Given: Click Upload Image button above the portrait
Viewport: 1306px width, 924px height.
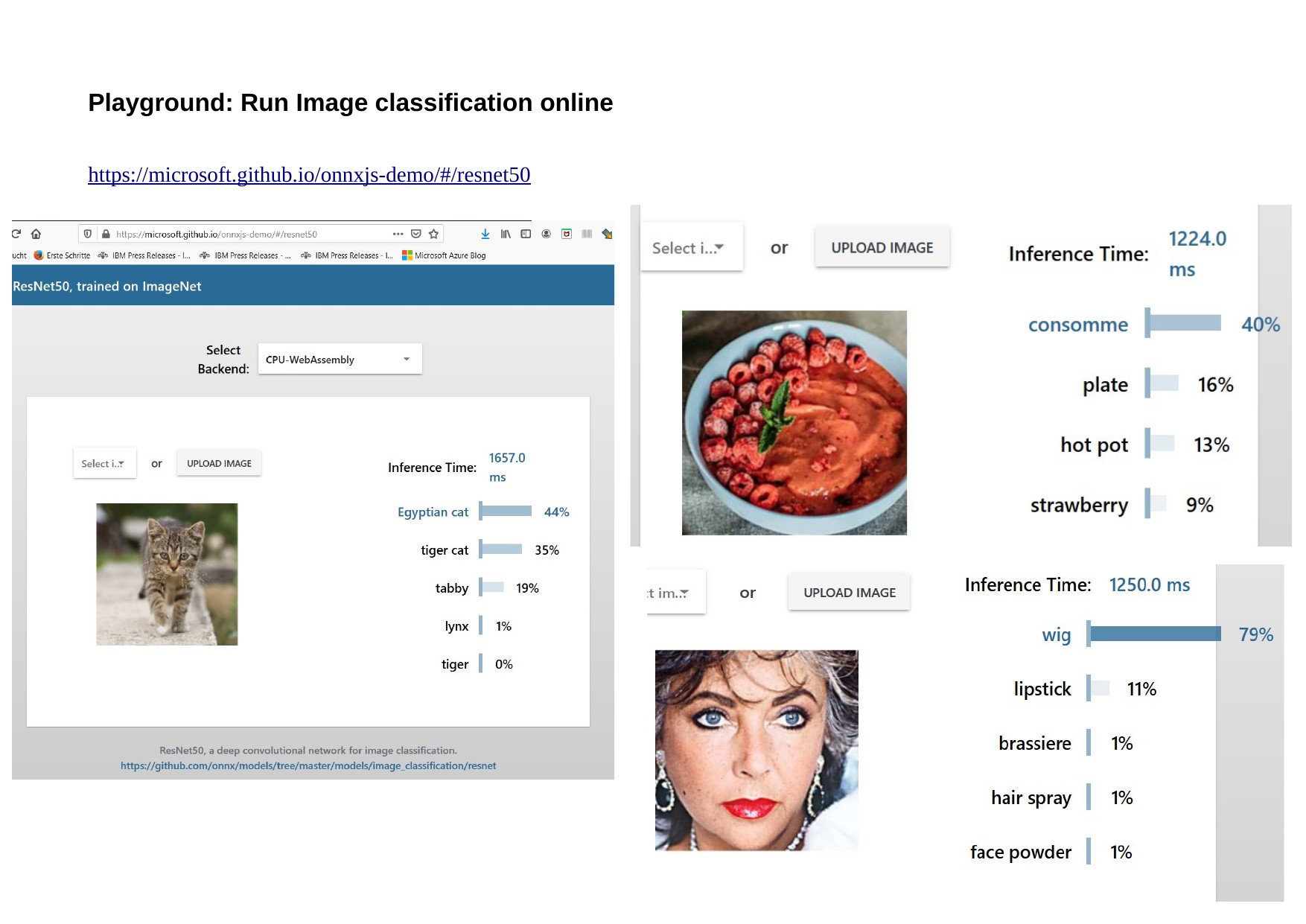Looking at the screenshot, I should pos(849,593).
